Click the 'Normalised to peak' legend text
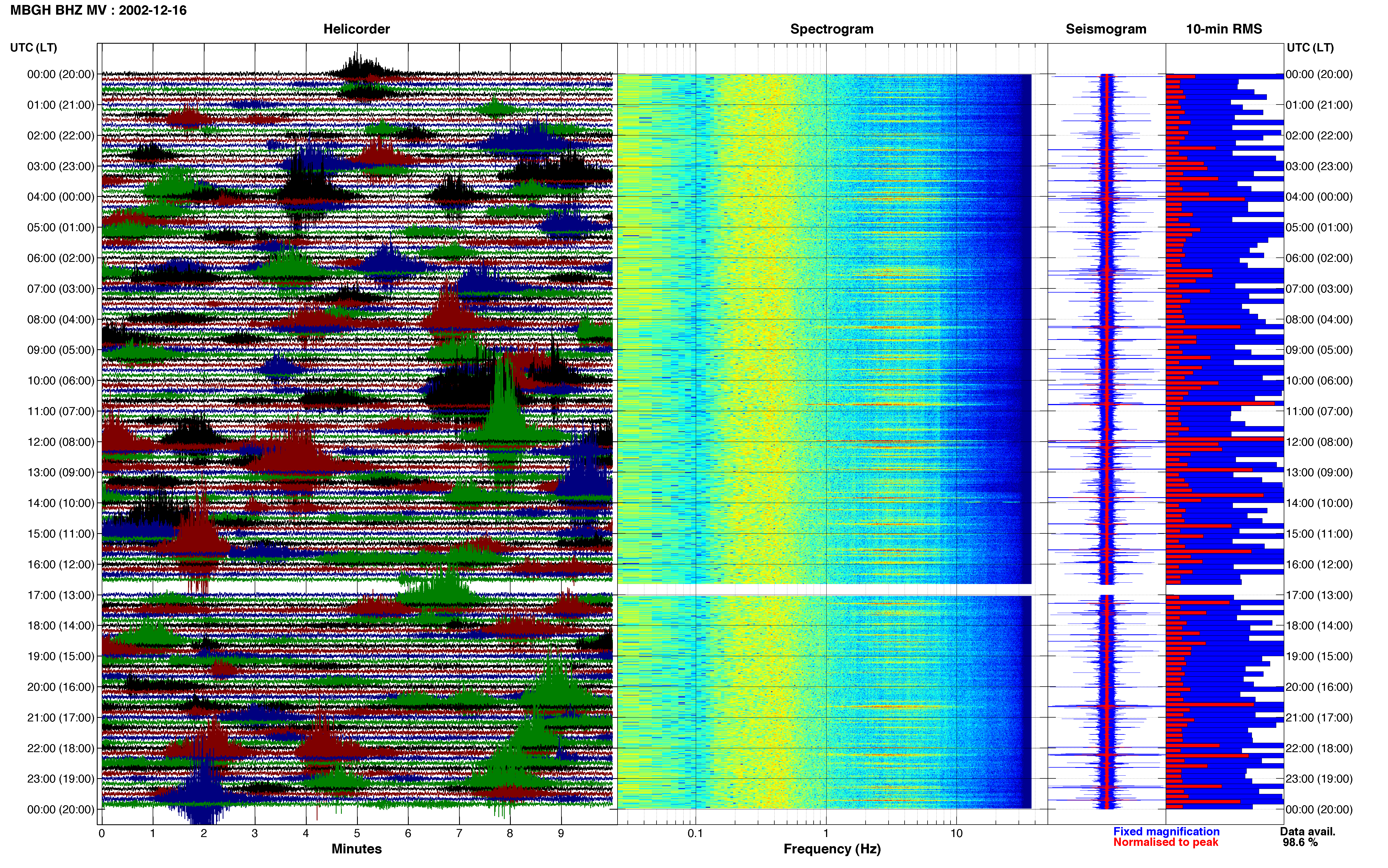The width and height of the screenshot is (1388, 868). 1165,843
